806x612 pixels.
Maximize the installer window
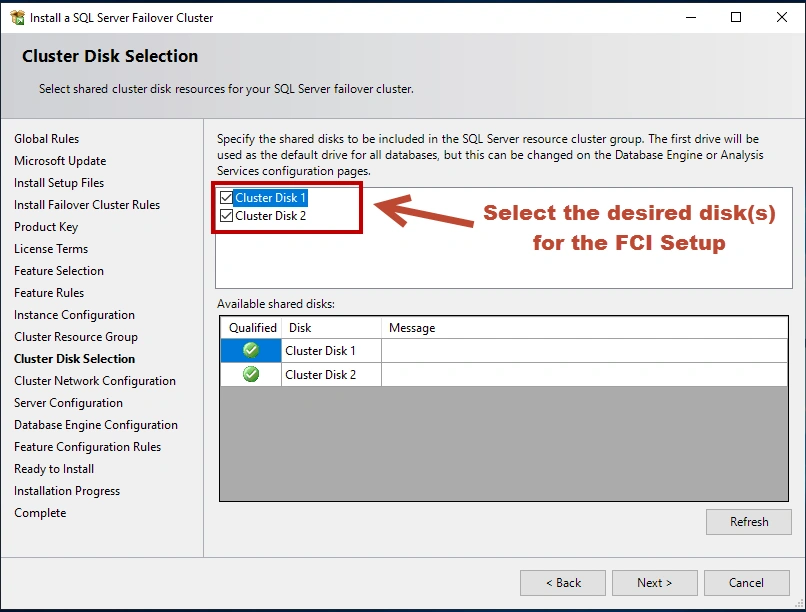(736, 17)
